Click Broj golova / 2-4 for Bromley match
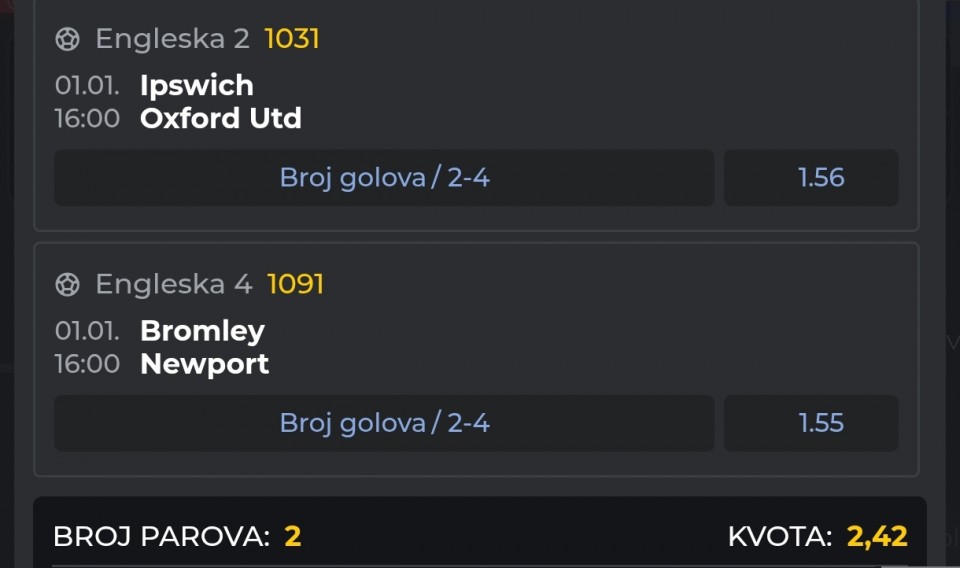The width and height of the screenshot is (960, 568). pyautogui.click(x=384, y=423)
